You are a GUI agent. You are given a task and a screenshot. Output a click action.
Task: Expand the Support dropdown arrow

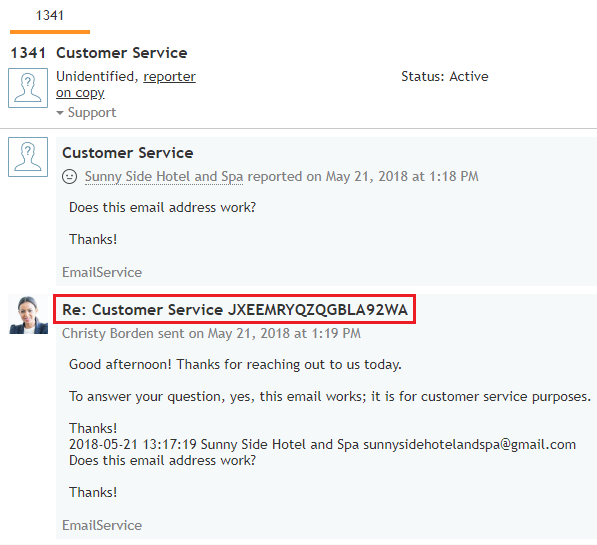pyautogui.click(x=60, y=113)
